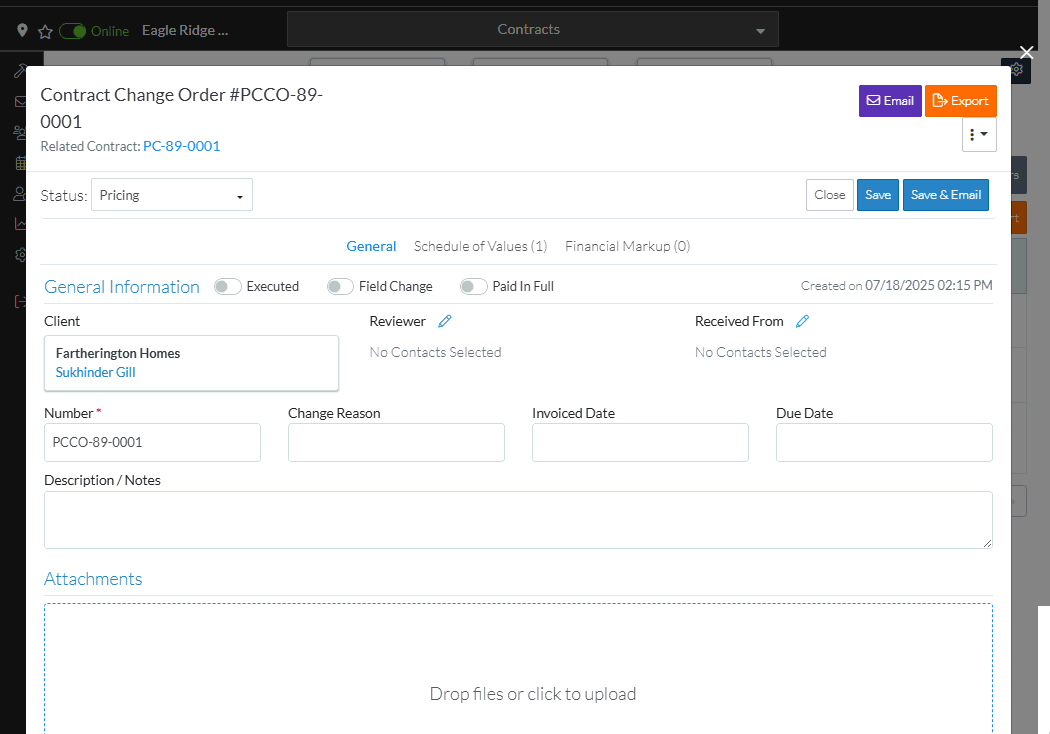Viewport: 1050px width, 734px height.
Task: Click the gear icon behind the dialog
Action: tap(1017, 69)
